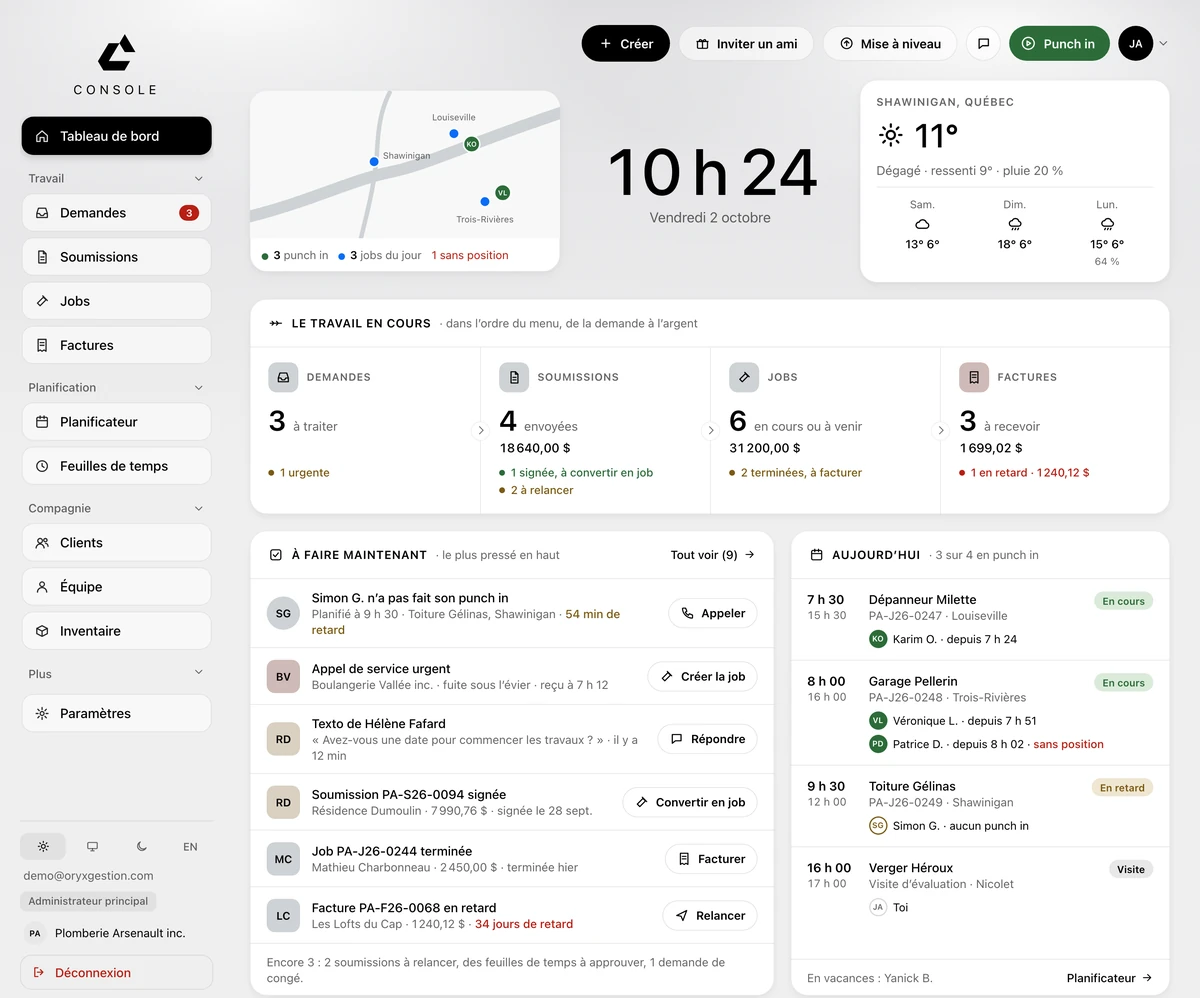The height and width of the screenshot is (998, 1200).
Task: Click the Mise à niveau button
Action: [x=890, y=44]
